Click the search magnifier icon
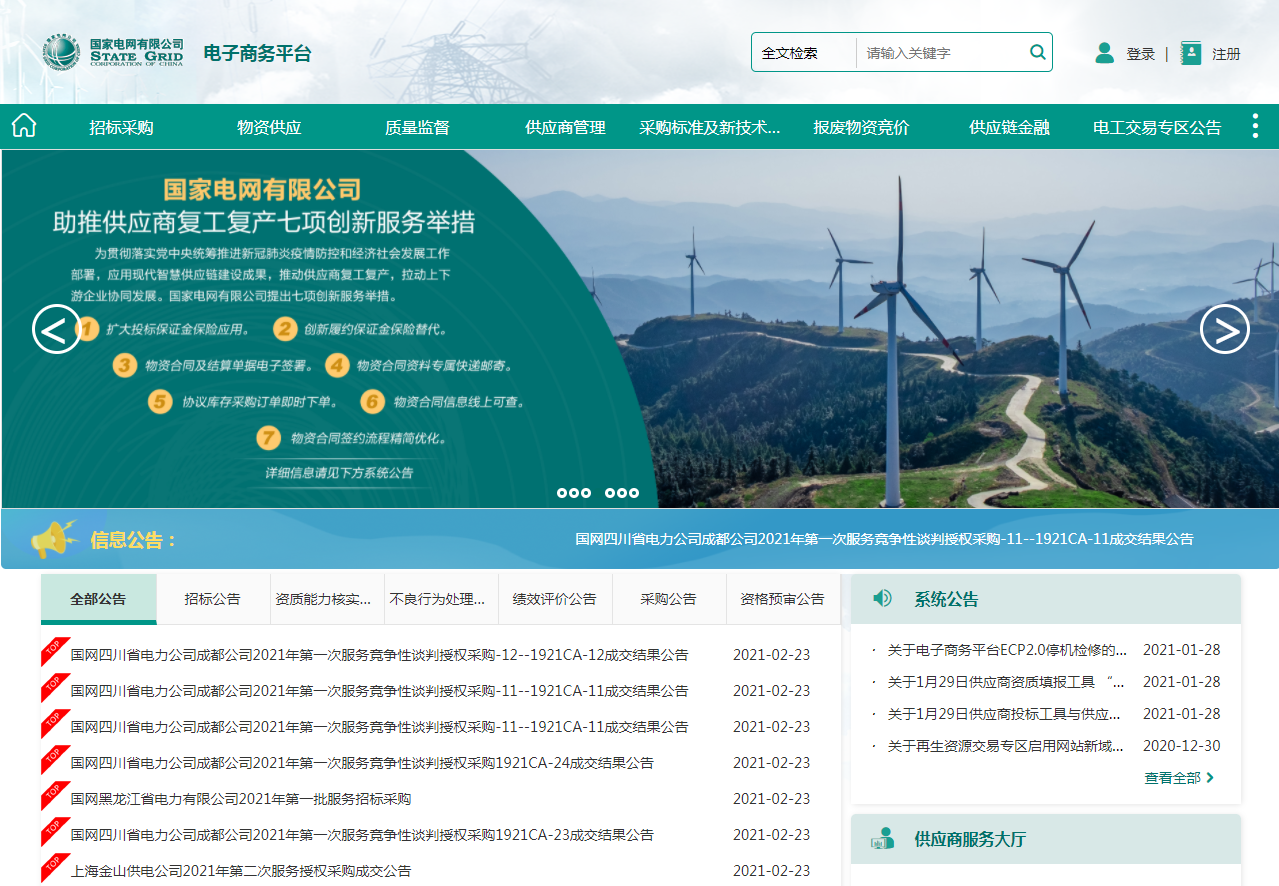This screenshot has width=1279, height=886. pyautogui.click(x=1038, y=52)
